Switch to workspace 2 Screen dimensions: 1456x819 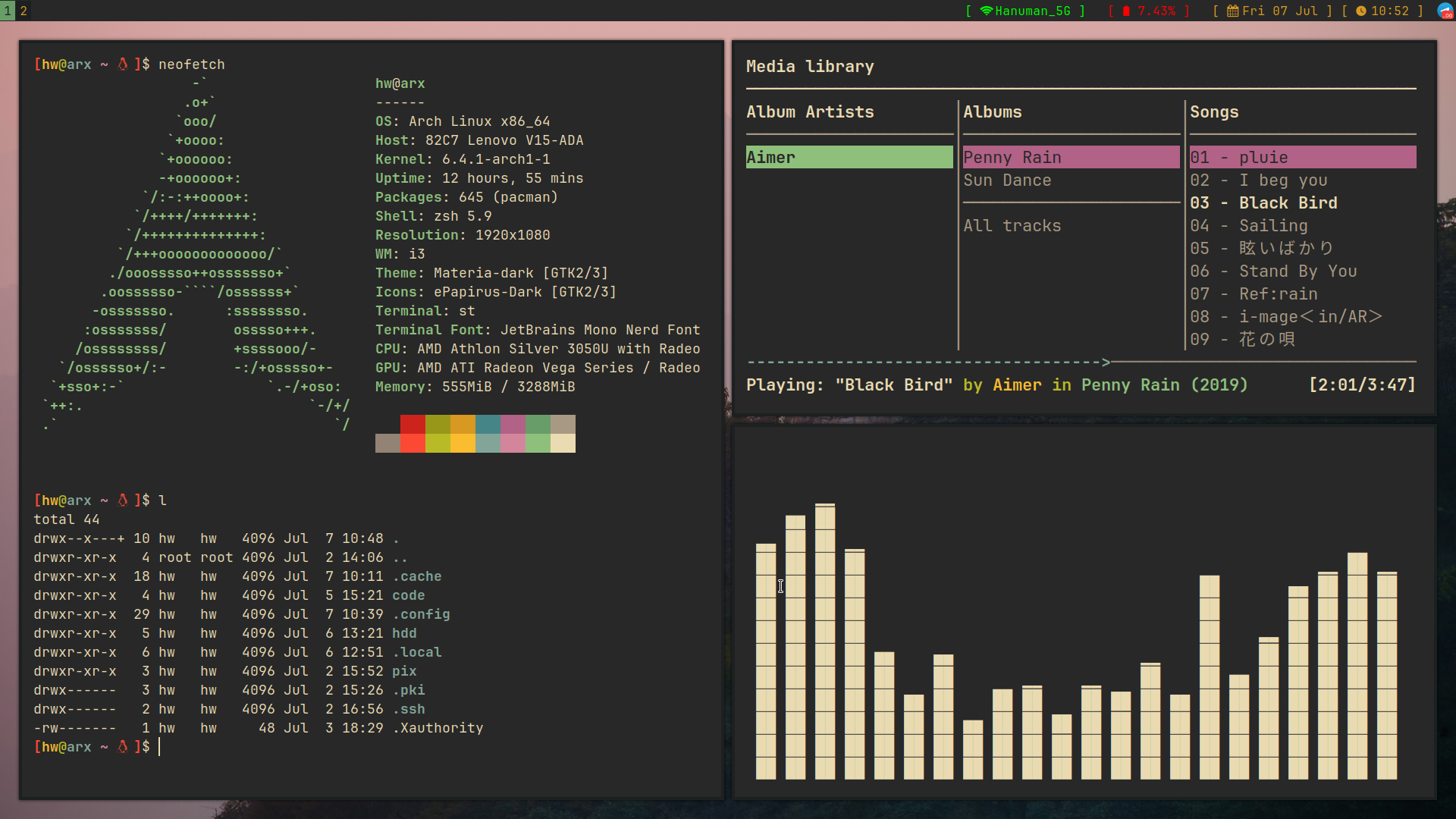24,11
